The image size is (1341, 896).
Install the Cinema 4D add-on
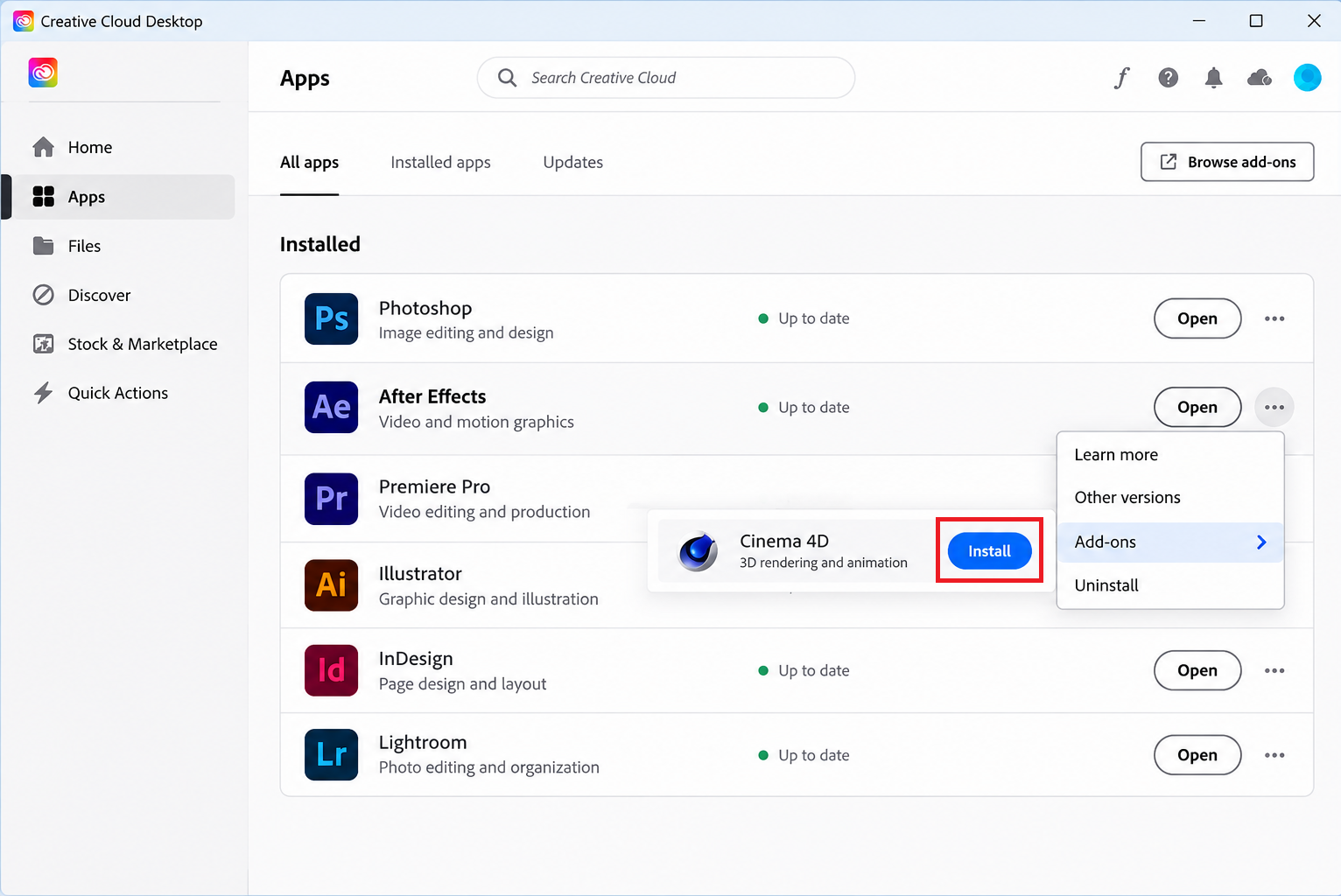(989, 551)
